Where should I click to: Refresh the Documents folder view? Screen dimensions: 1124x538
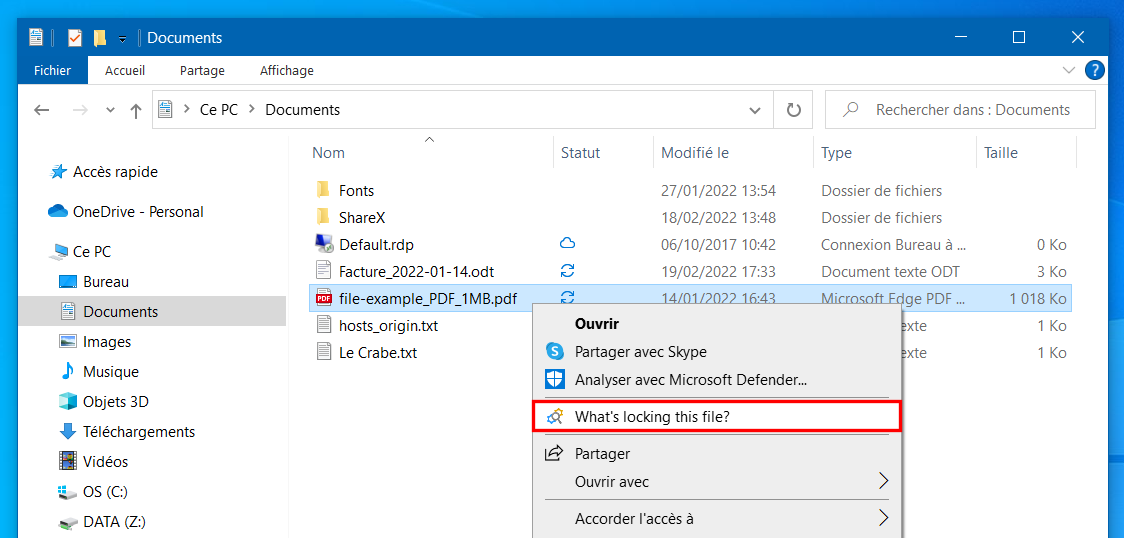(794, 110)
